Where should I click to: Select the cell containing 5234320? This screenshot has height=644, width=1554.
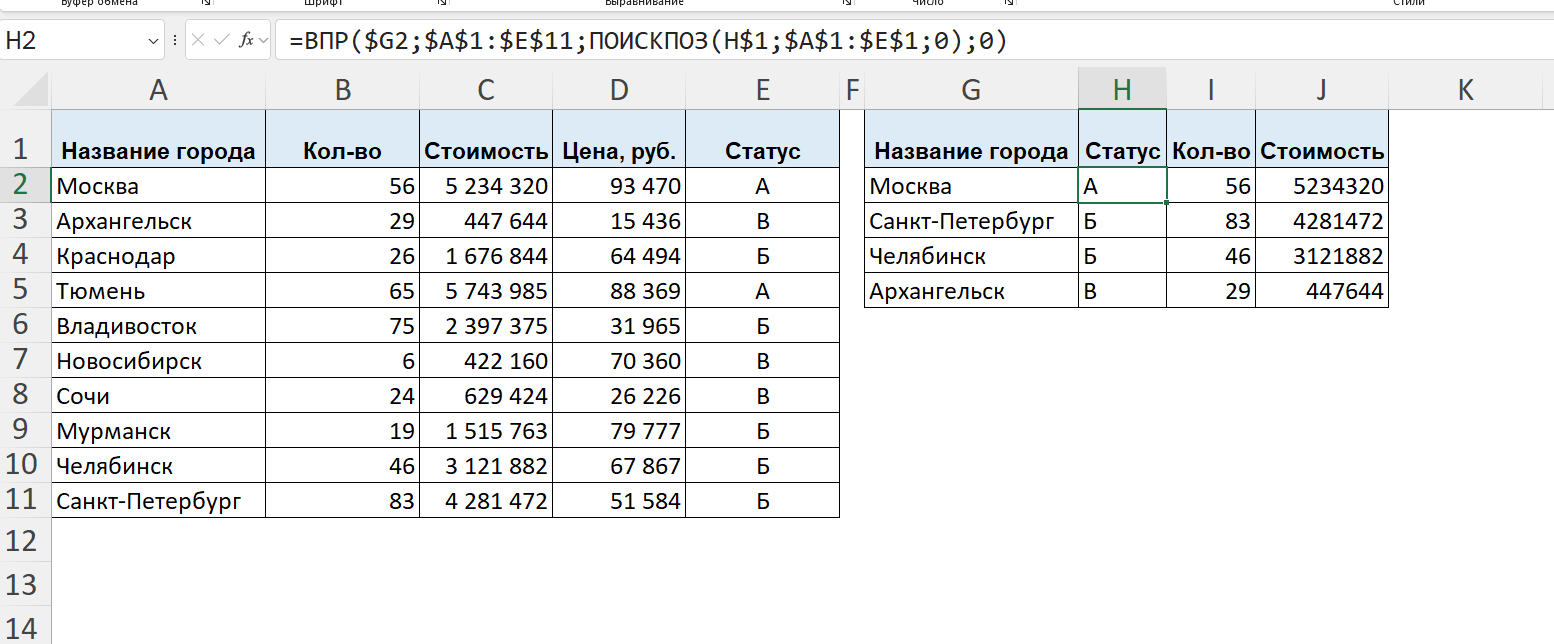(1321, 186)
